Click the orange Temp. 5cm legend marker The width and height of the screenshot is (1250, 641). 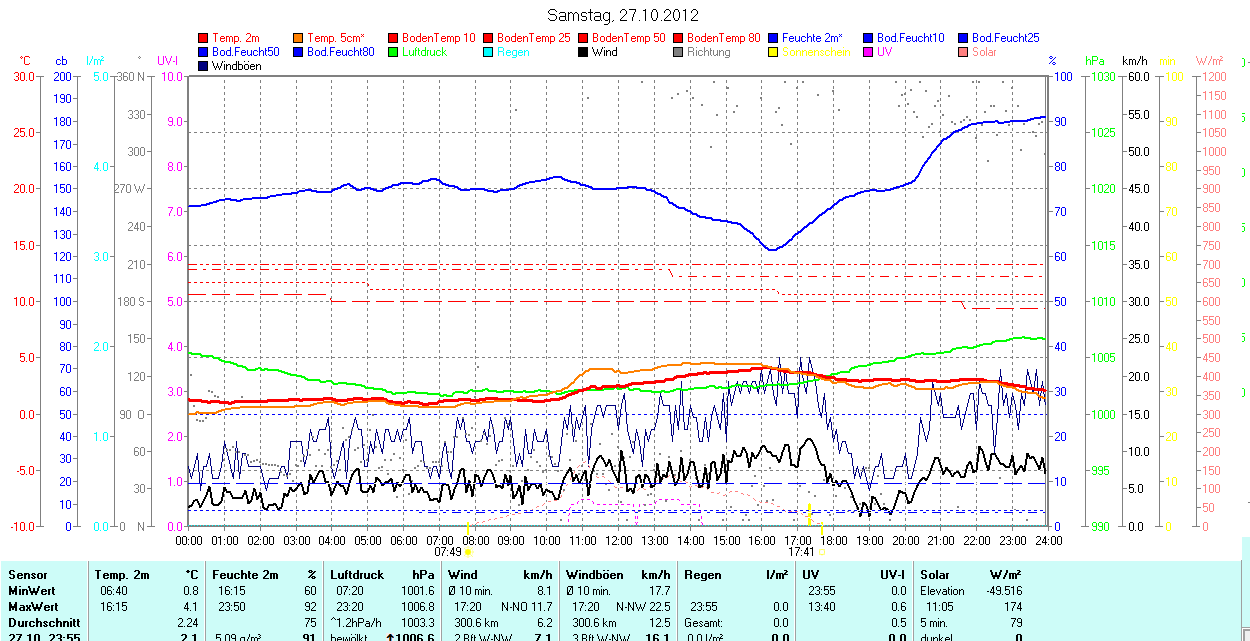299,38
